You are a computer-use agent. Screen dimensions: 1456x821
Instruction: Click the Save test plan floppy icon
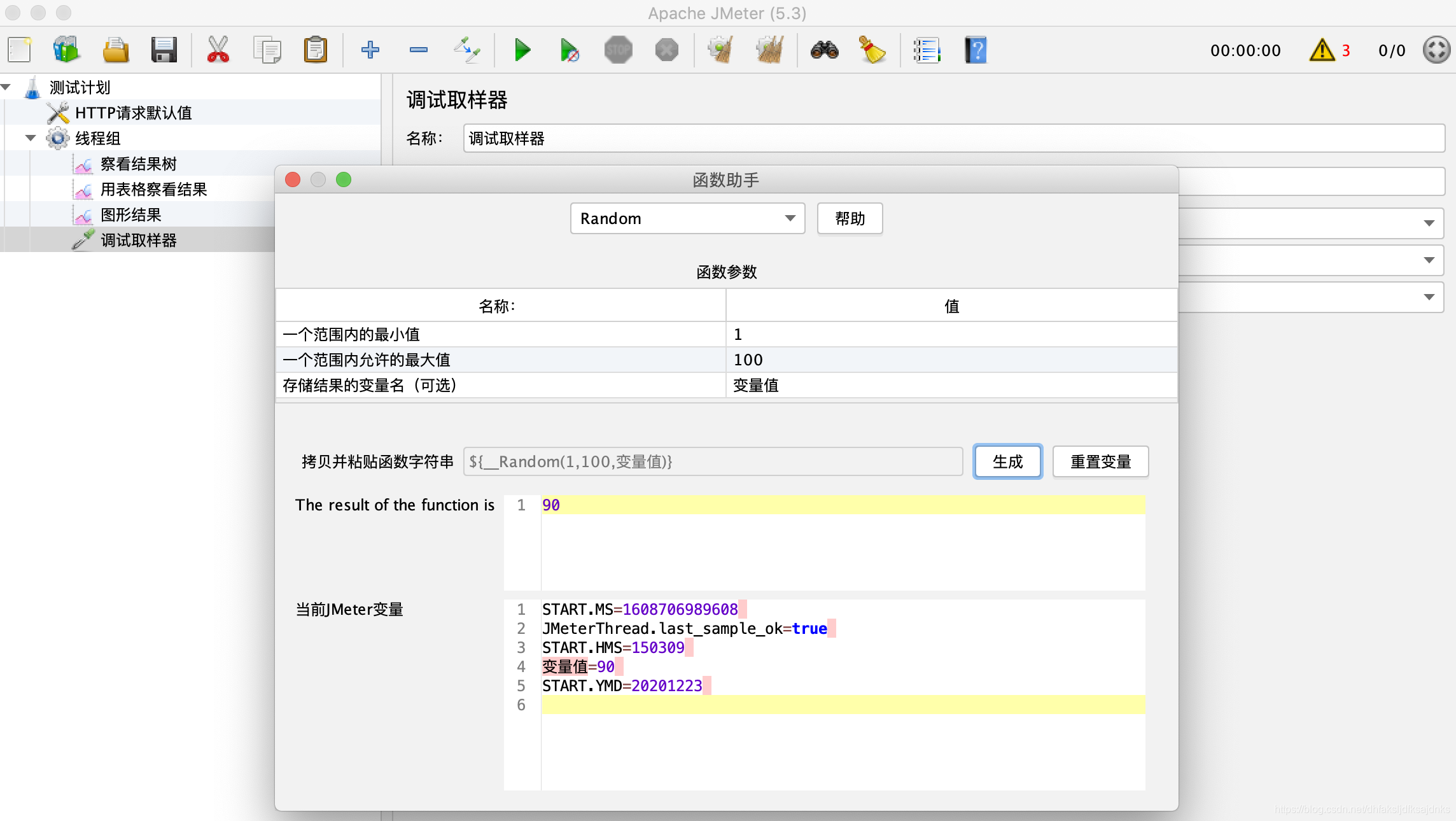click(x=164, y=50)
